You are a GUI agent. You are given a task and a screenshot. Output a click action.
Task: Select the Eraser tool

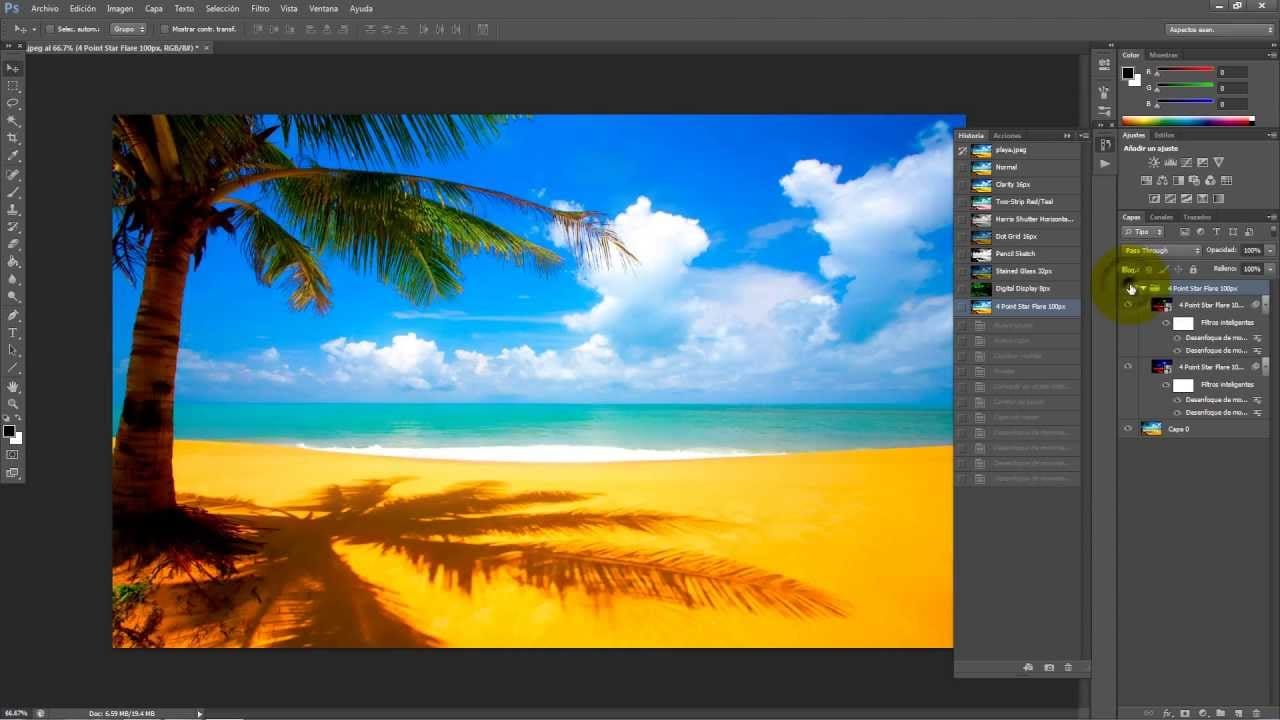(x=13, y=244)
